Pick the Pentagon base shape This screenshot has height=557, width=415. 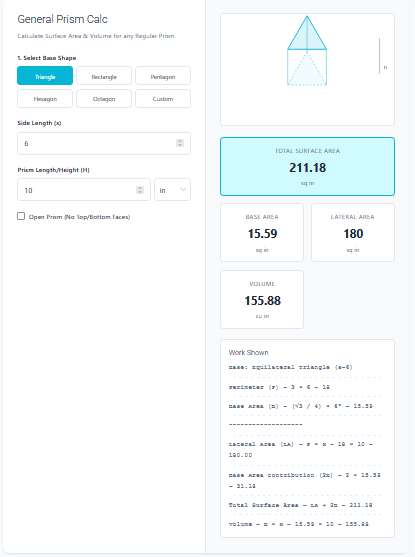[x=163, y=76]
